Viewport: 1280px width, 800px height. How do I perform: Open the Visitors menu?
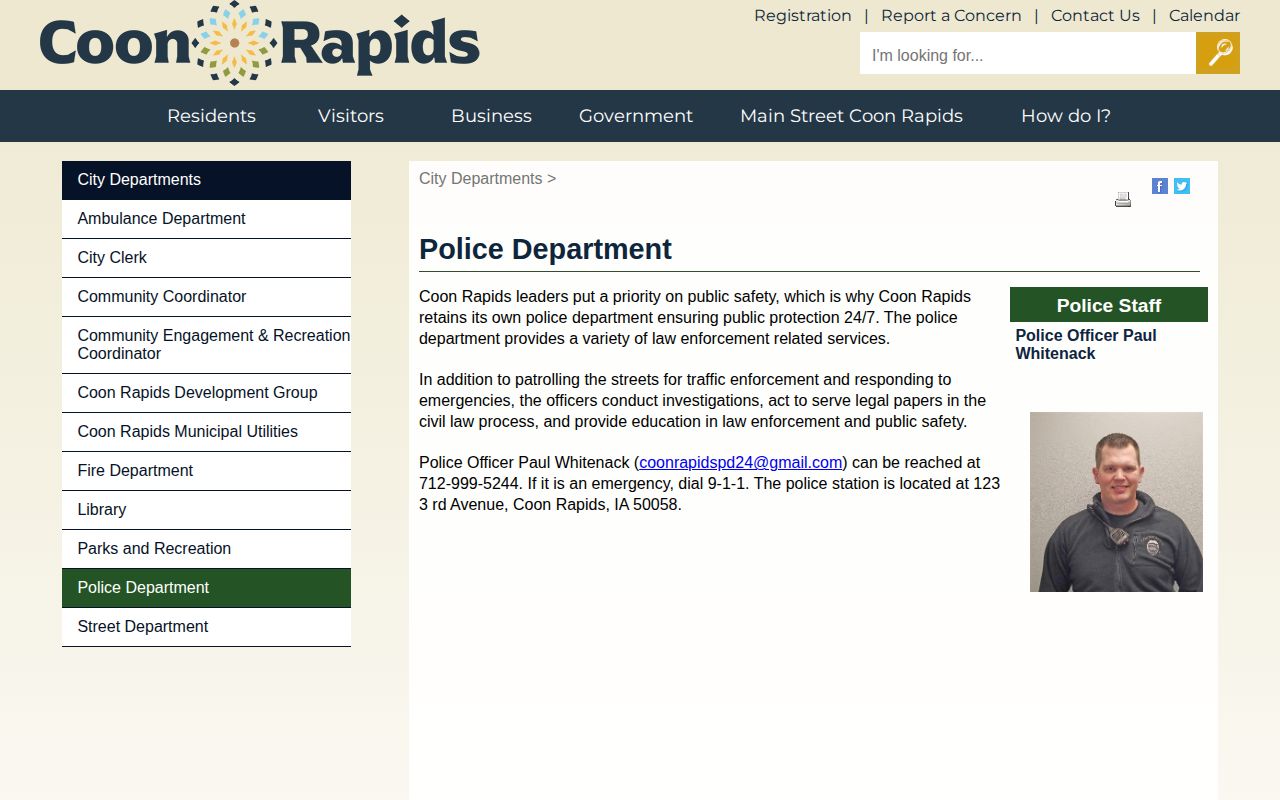[351, 116]
